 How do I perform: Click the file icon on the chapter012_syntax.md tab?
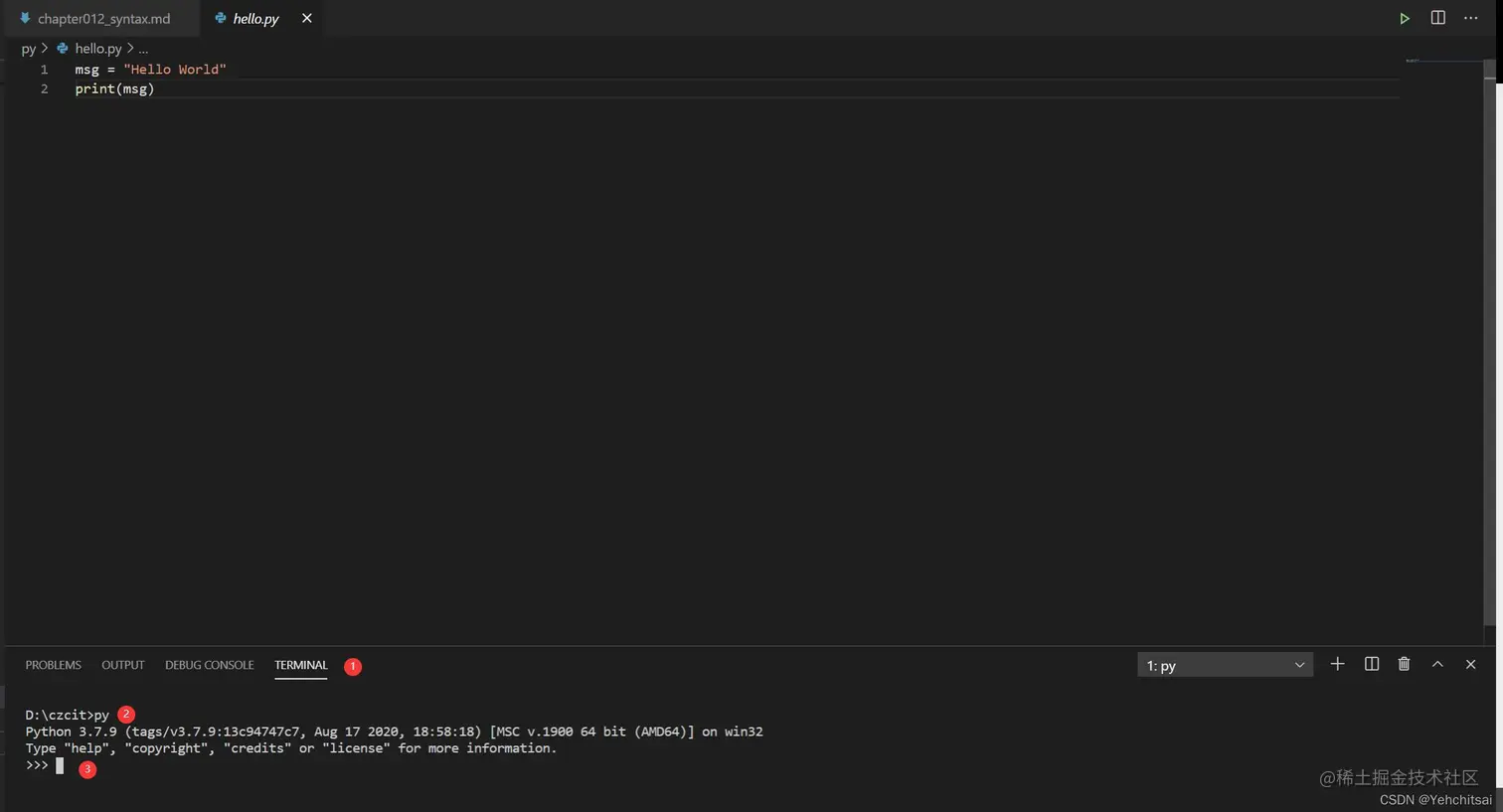(x=27, y=18)
